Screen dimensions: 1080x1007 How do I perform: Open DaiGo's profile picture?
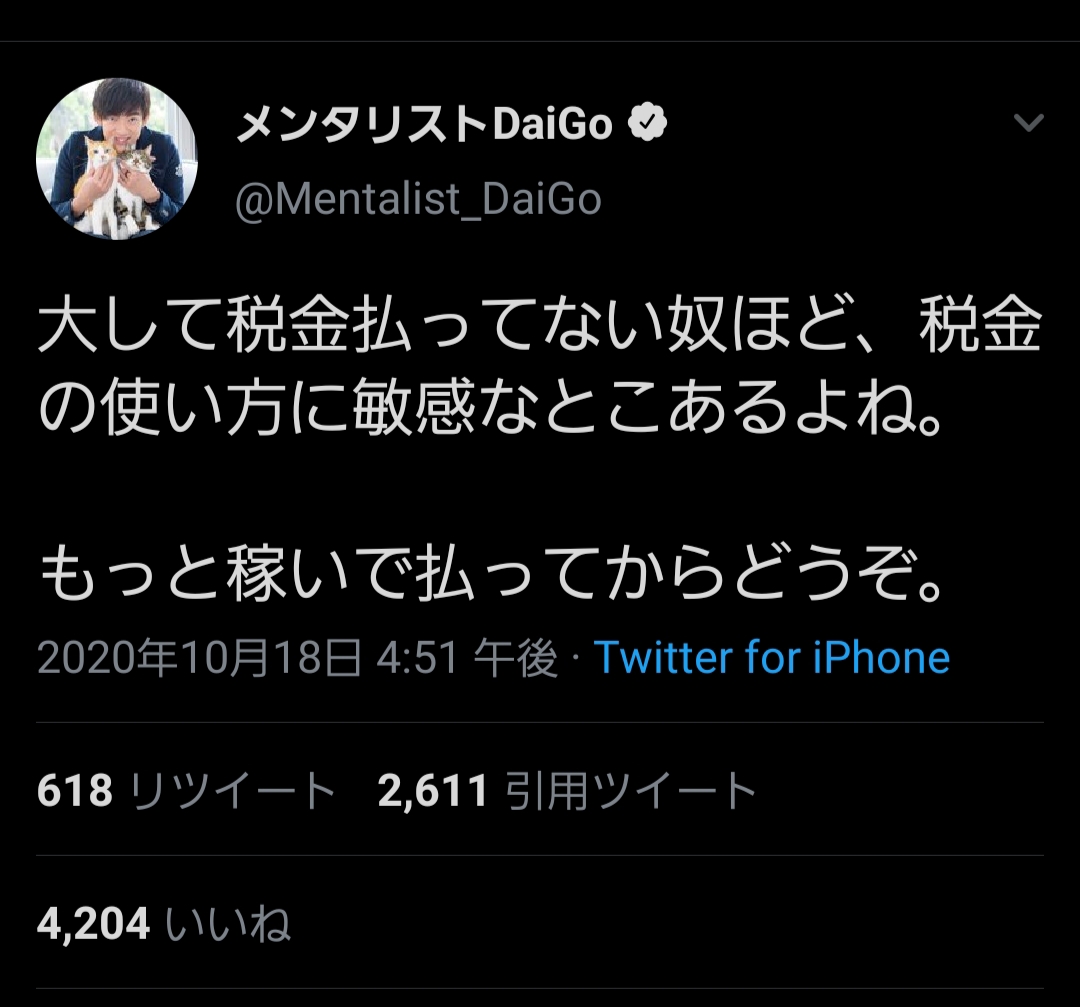[117, 158]
